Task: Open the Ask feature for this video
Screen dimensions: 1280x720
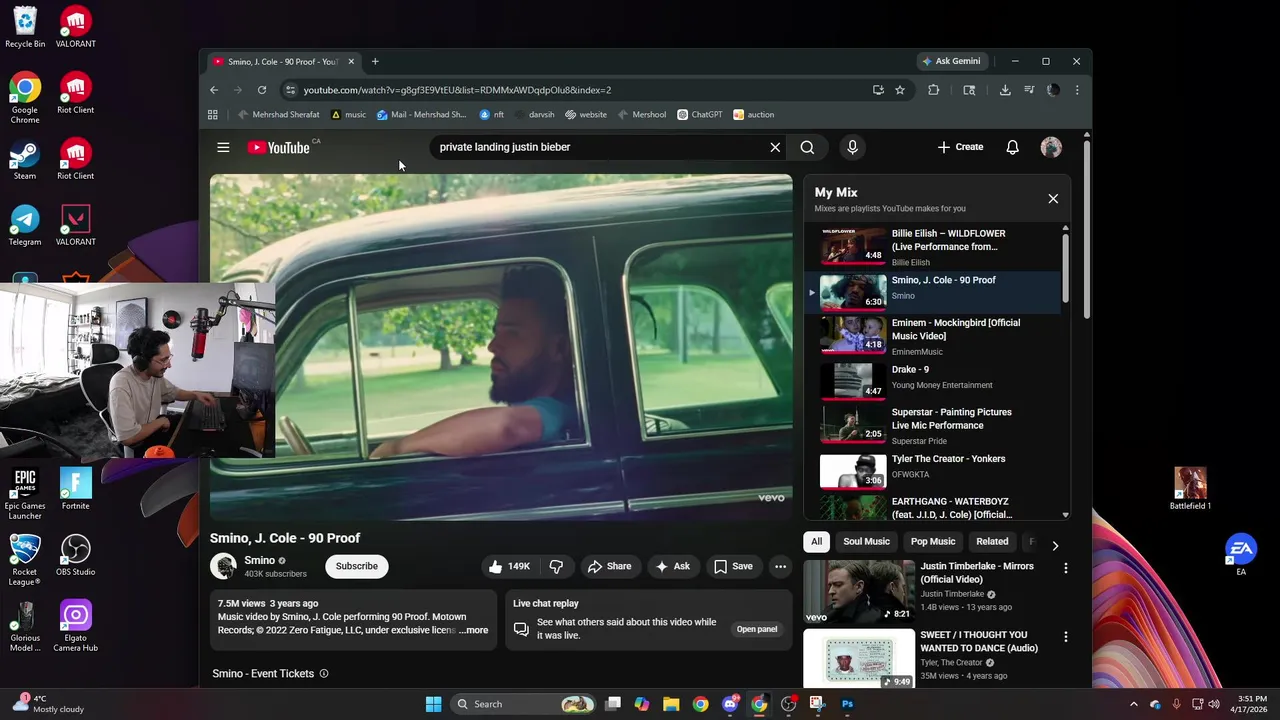Action: pos(672,566)
